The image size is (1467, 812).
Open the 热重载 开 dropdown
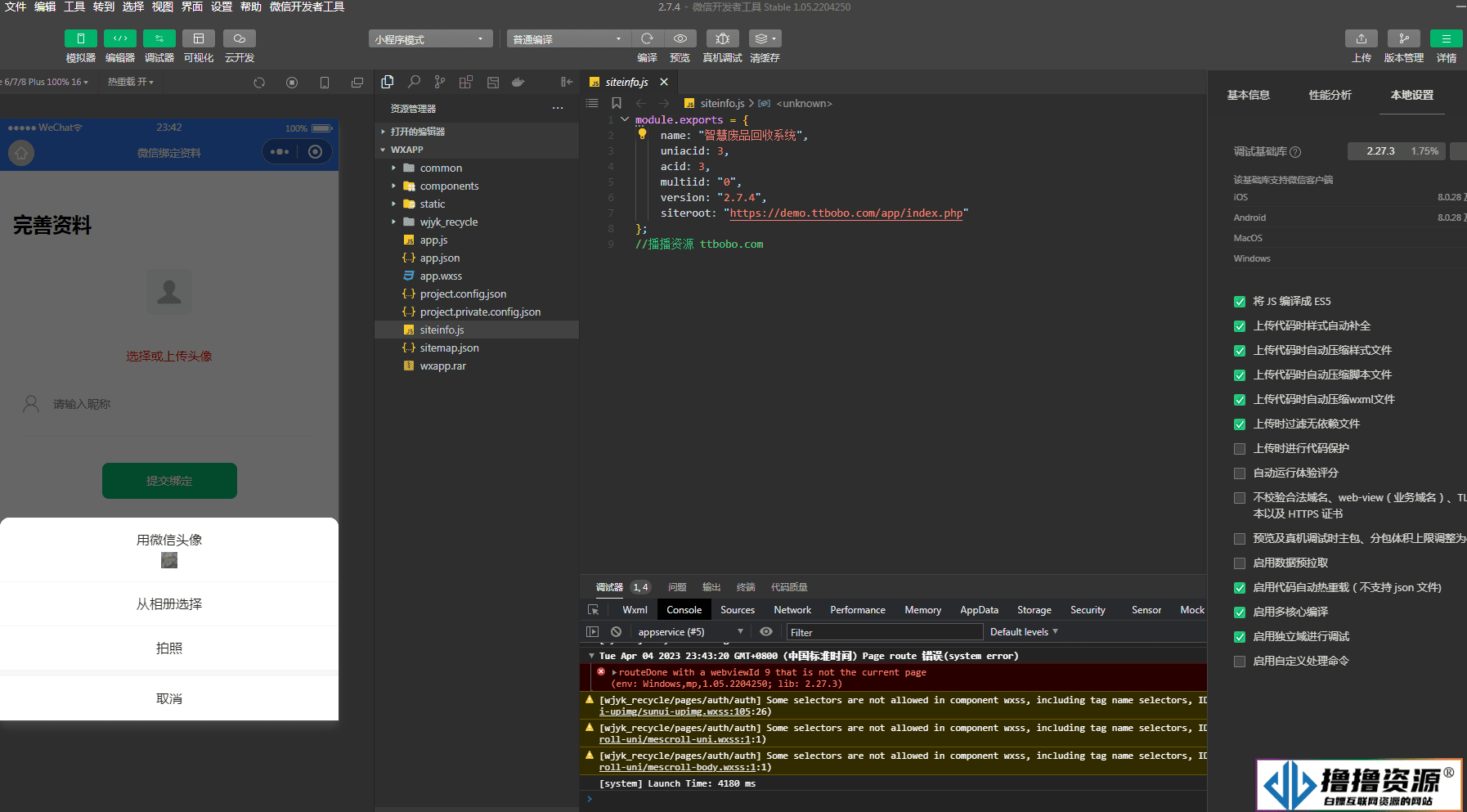click(131, 82)
